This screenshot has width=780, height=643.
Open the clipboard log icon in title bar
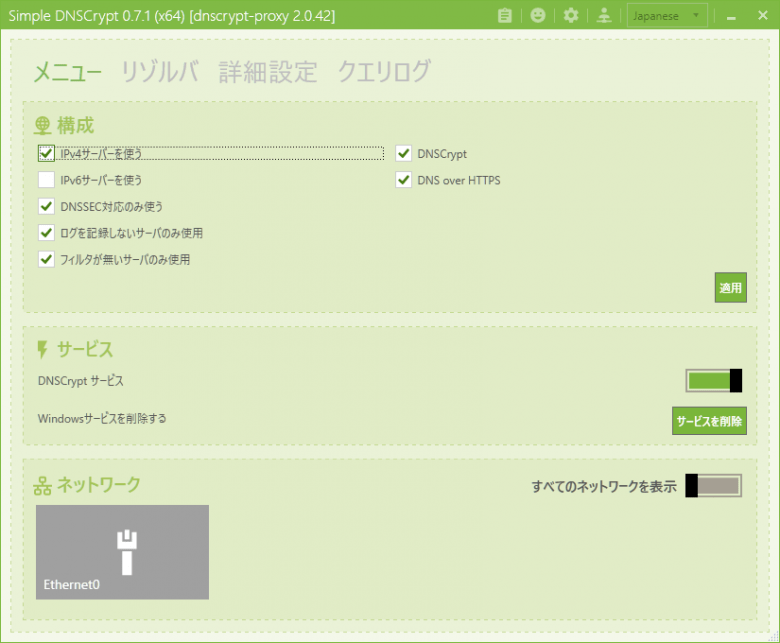504,16
